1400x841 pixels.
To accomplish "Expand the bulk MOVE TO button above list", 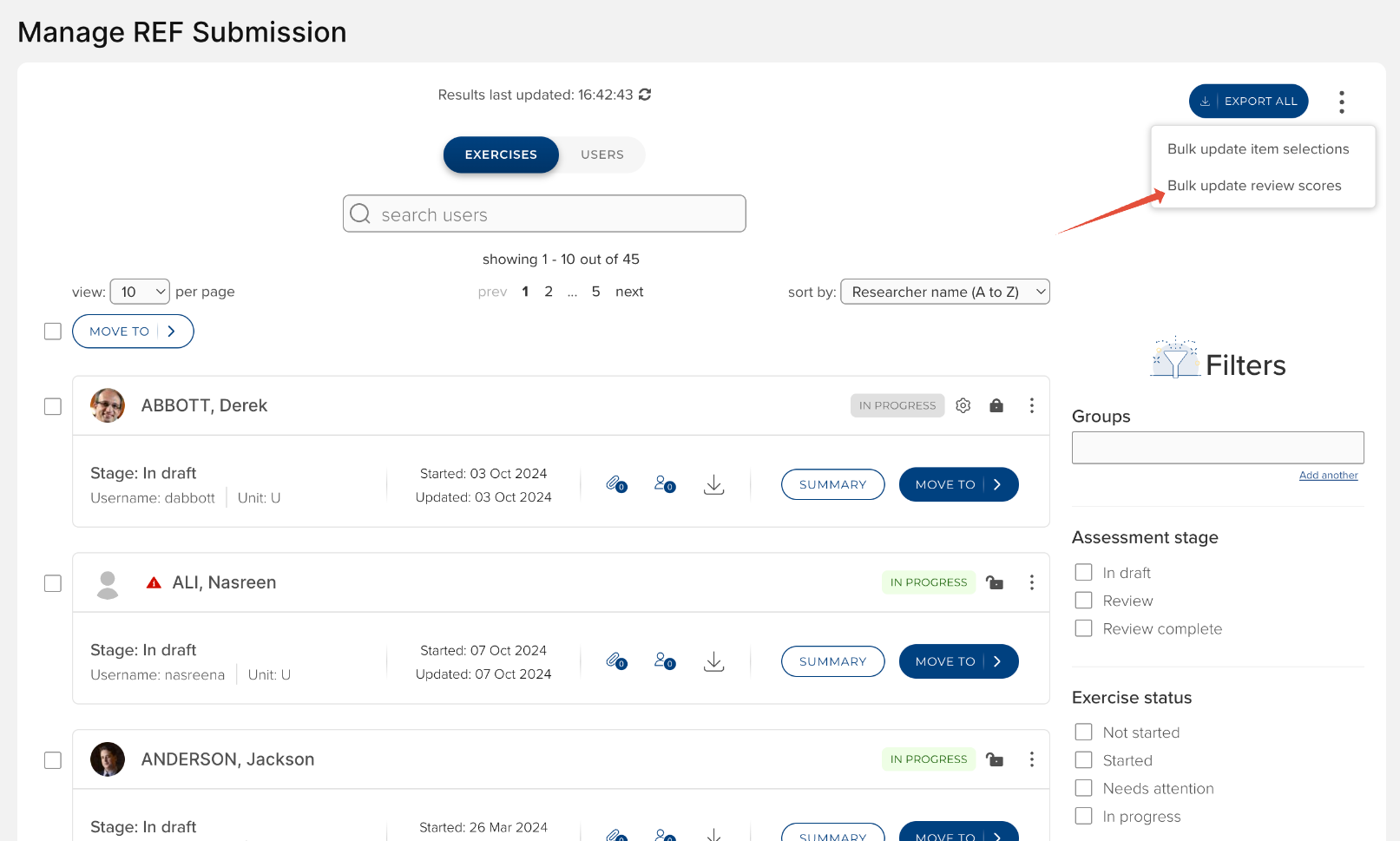I will coord(133,332).
